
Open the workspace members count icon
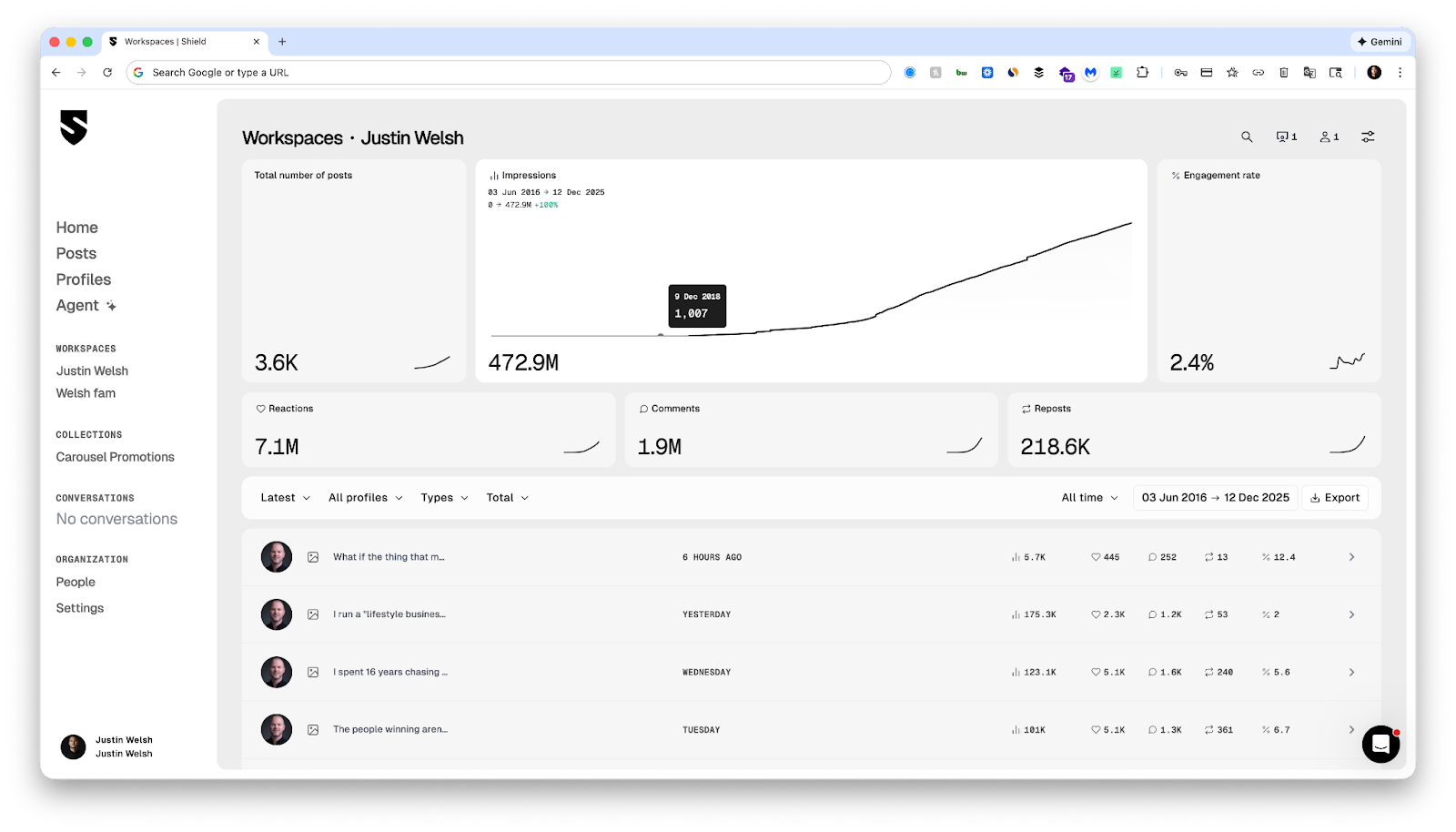[1330, 137]
